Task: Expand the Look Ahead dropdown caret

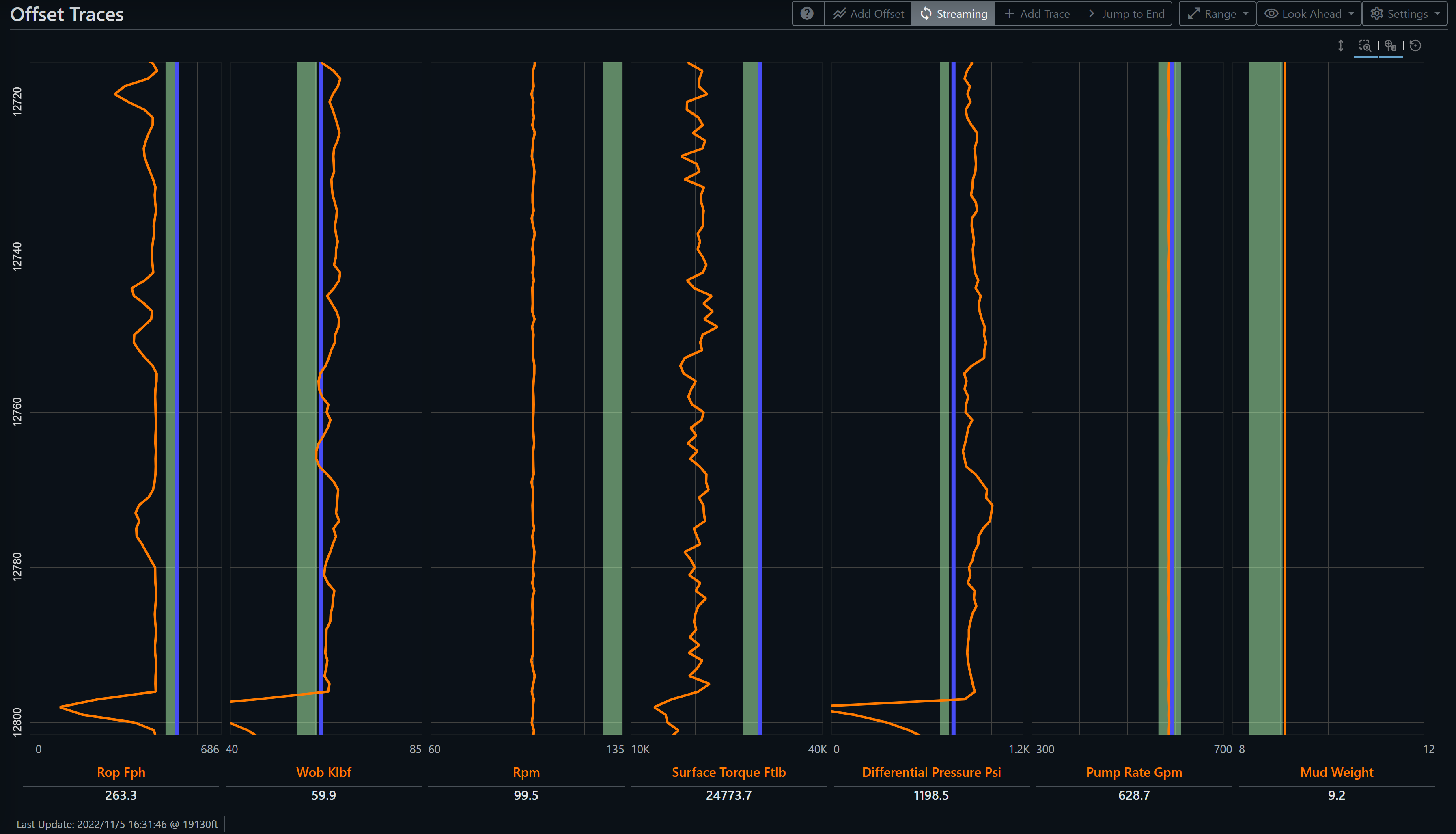Action: click(1351, 14)
